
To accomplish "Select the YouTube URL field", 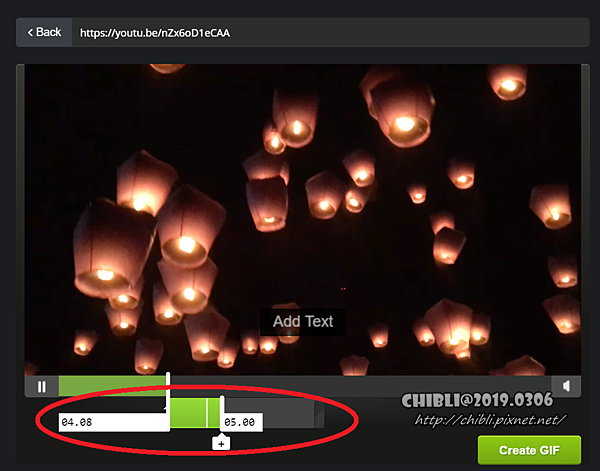I will (330, 33).
